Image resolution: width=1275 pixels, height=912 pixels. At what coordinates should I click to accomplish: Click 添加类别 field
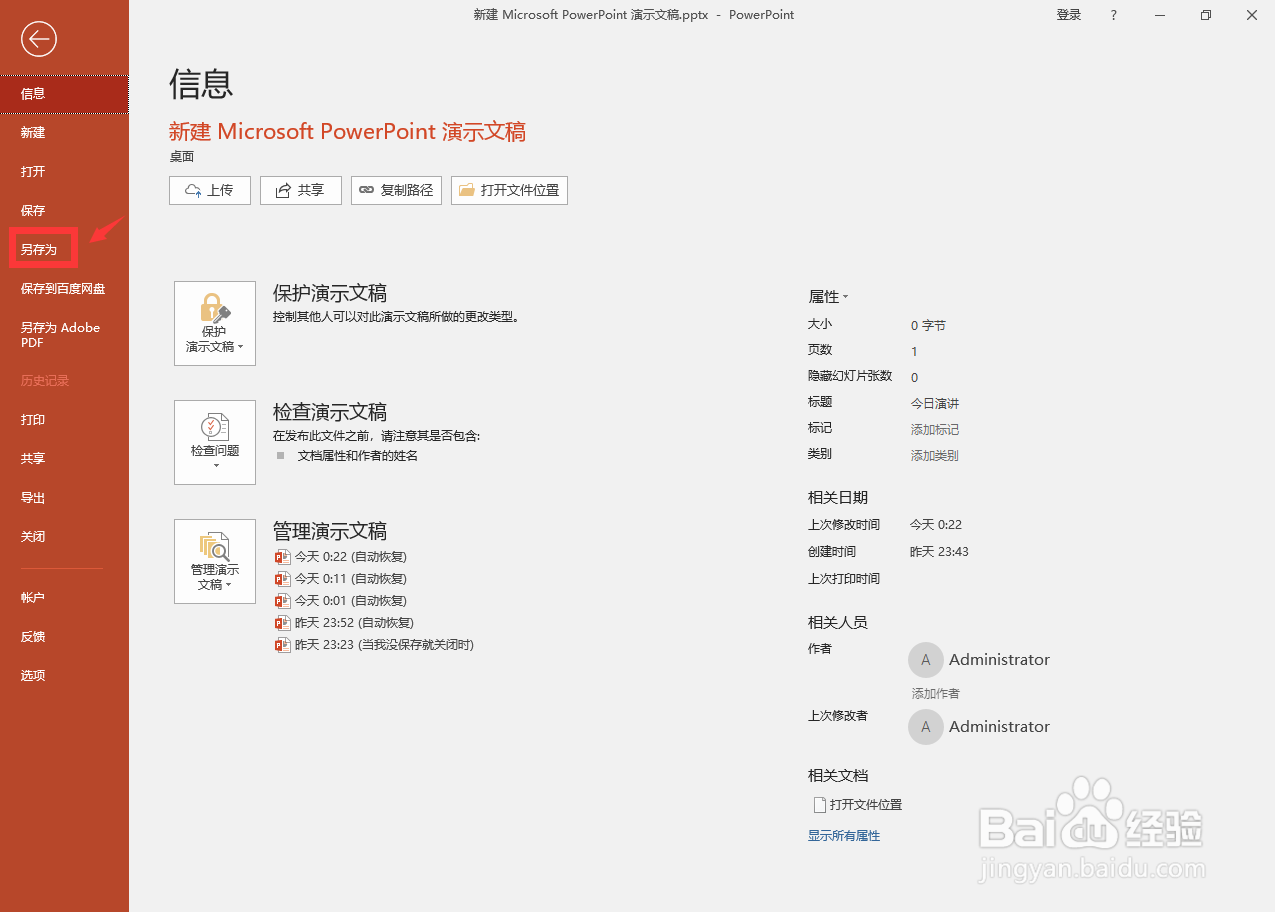tap(934, 456)
